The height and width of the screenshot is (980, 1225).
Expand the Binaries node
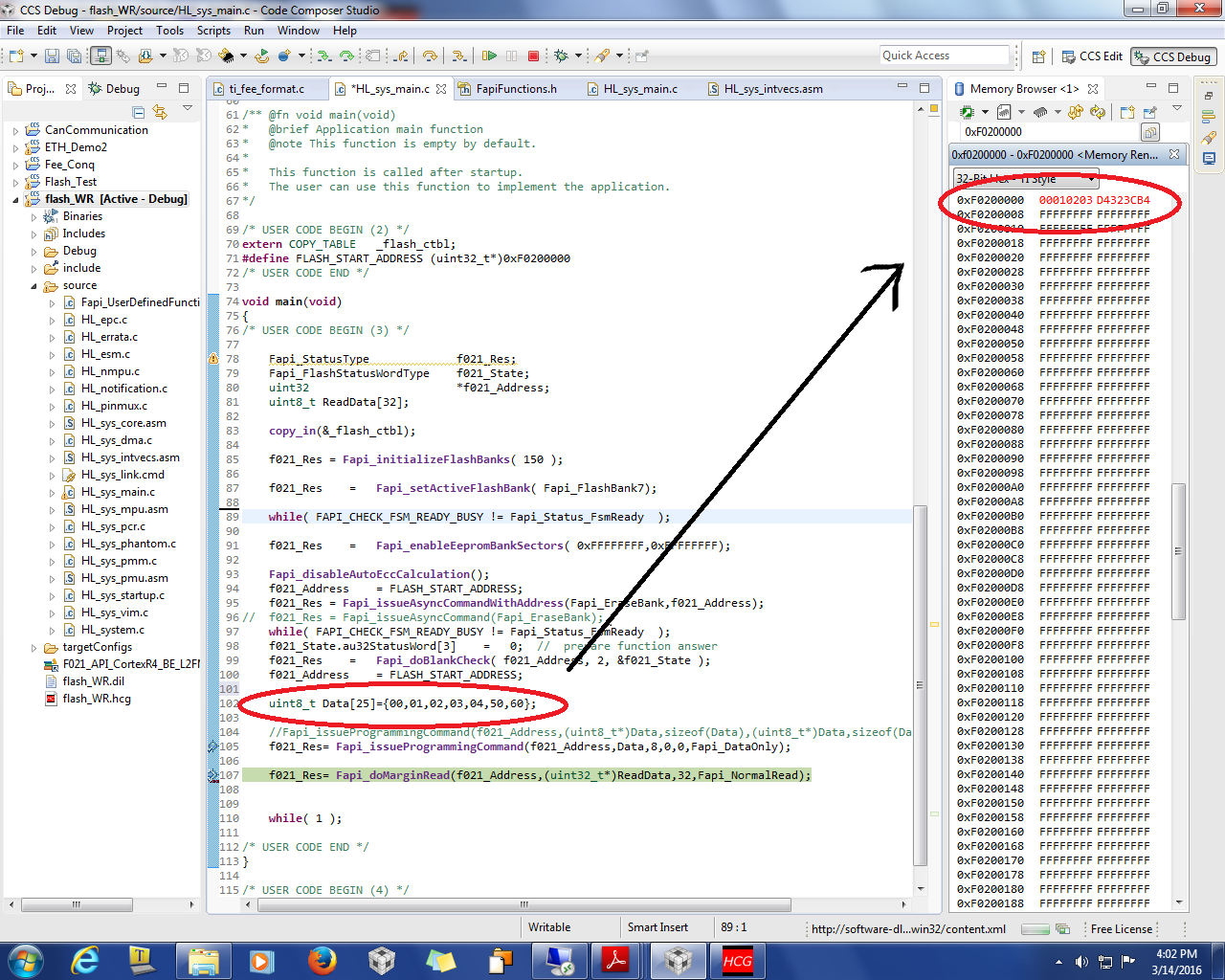pos(33,217)
